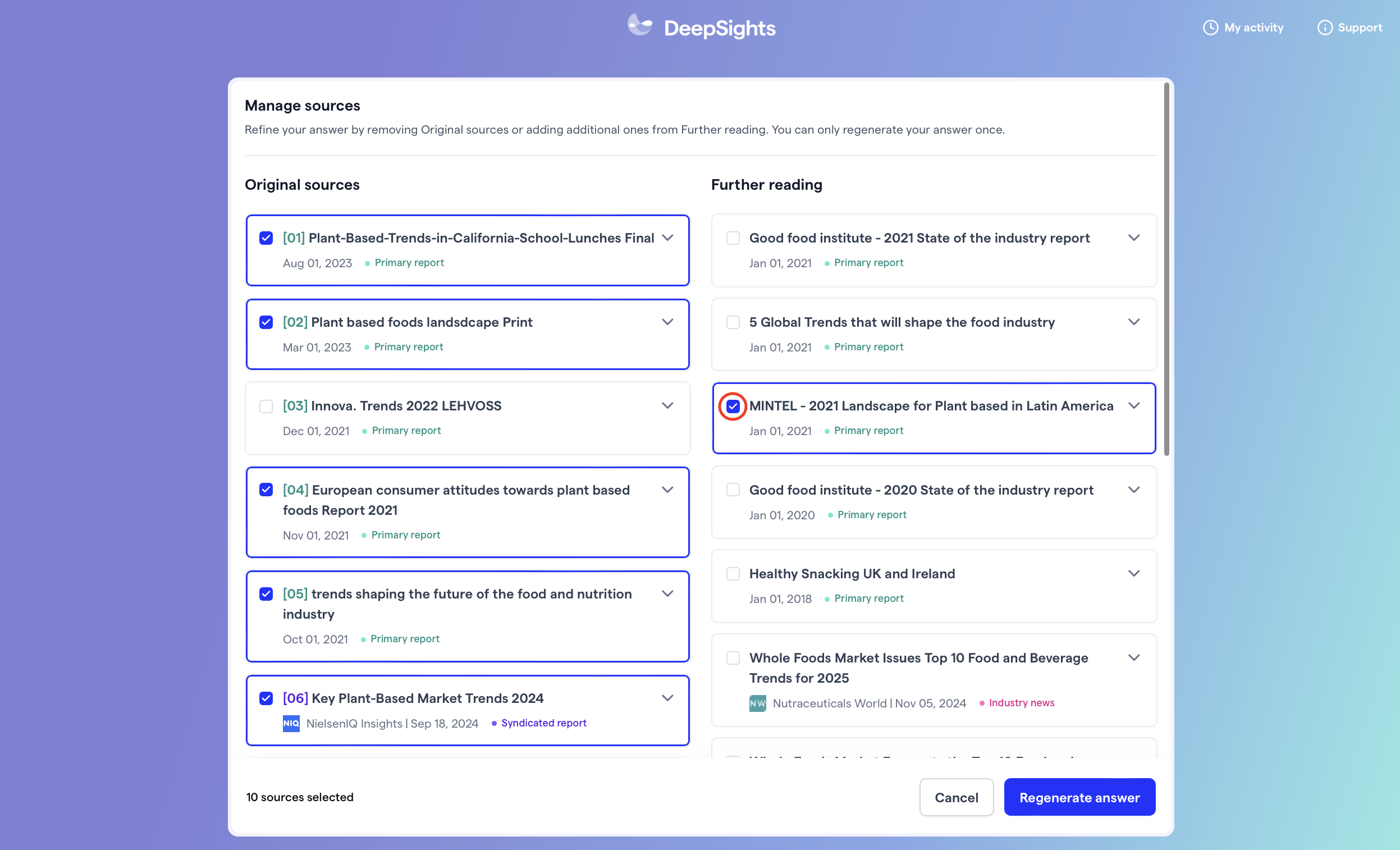The width and height of the screenshot is (1400, 850).
Task: Check source 03 Innova Trends 2022 LEHVOSS
Action: point(266,406)
